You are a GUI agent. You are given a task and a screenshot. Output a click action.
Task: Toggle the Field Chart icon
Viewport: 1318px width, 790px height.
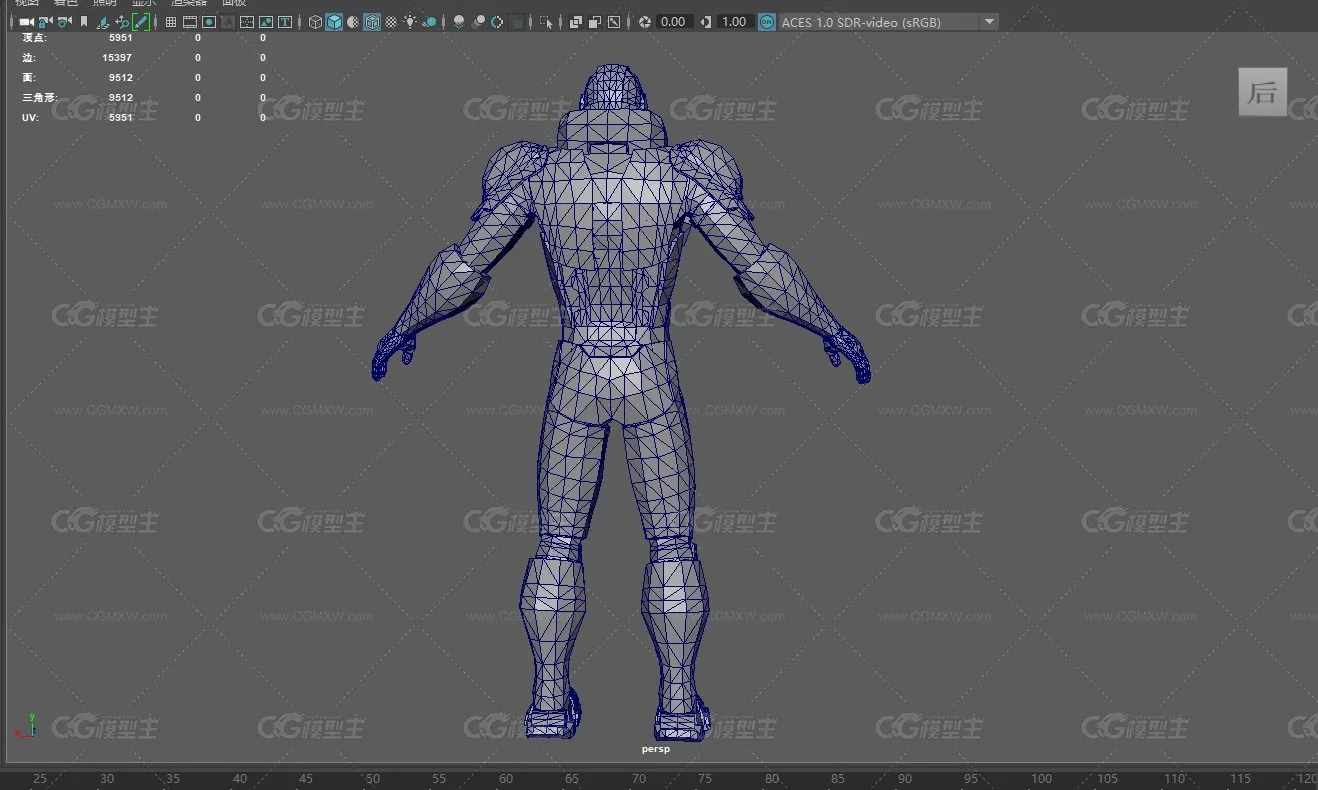coord(247,22)
